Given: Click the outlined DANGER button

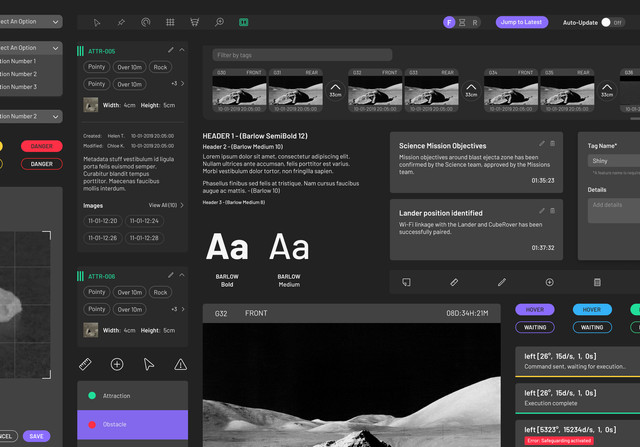Looking at the screenshot, I should 42,164.
